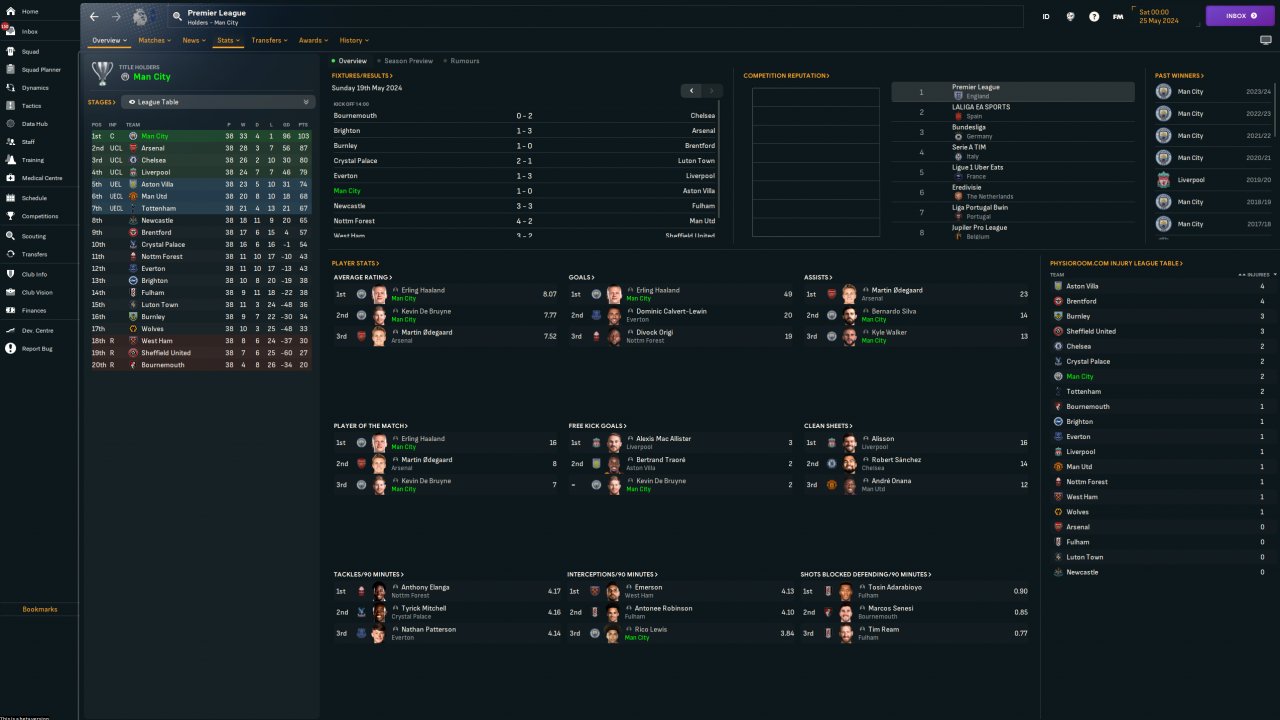Click the Man City title holders name
The image size is (1280, 720).
(x=152, y=77)
